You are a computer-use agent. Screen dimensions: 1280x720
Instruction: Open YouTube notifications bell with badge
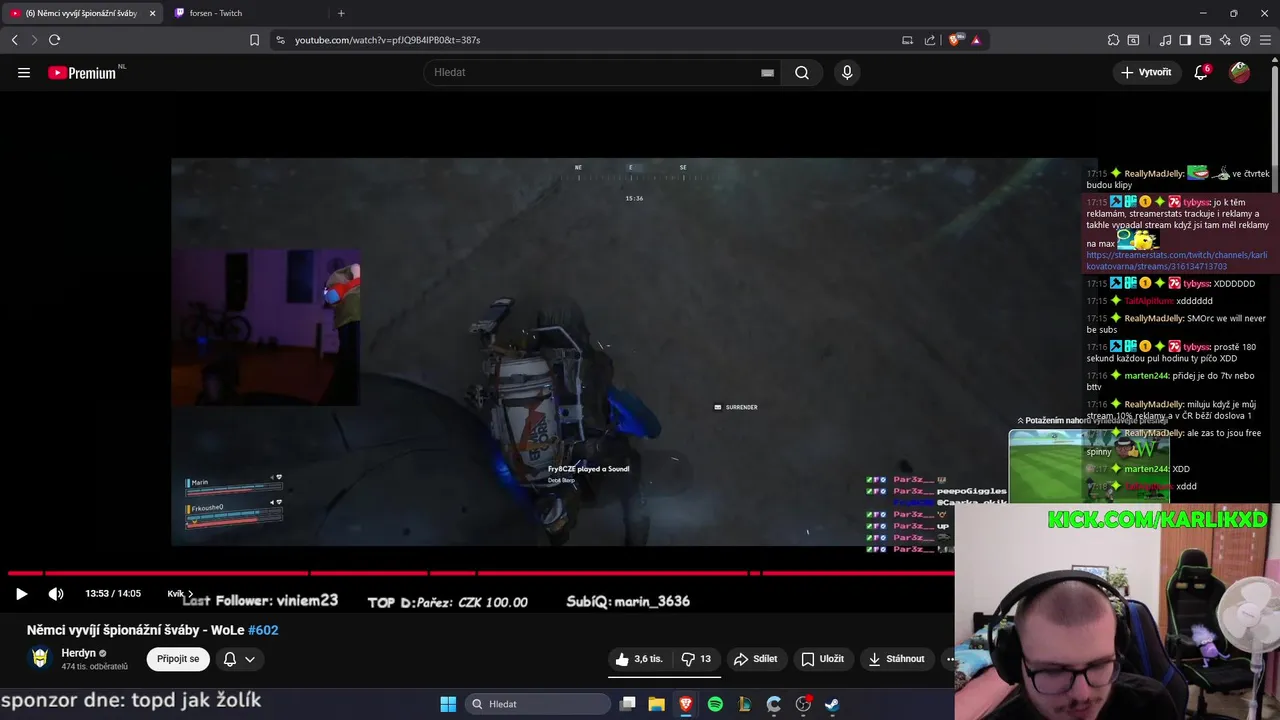point(1202,72)
